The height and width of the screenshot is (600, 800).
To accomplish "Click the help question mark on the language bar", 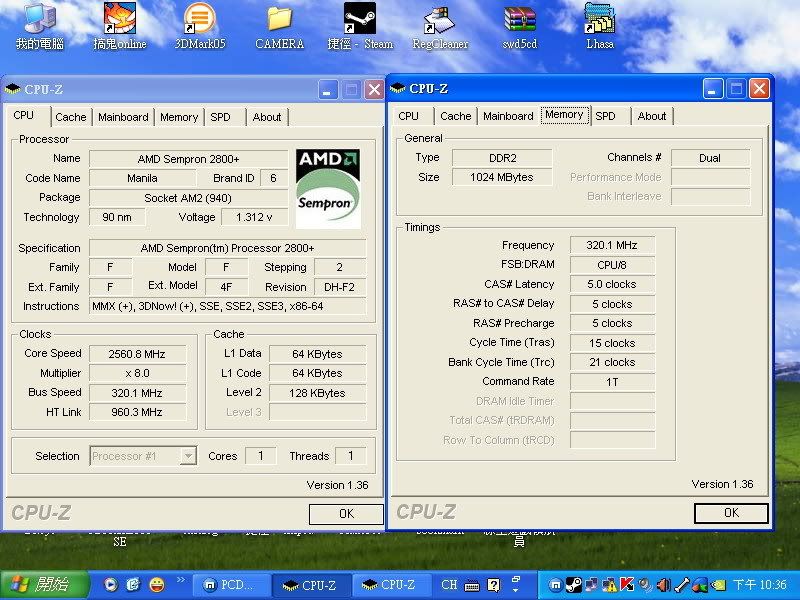I will click(493, 585).
